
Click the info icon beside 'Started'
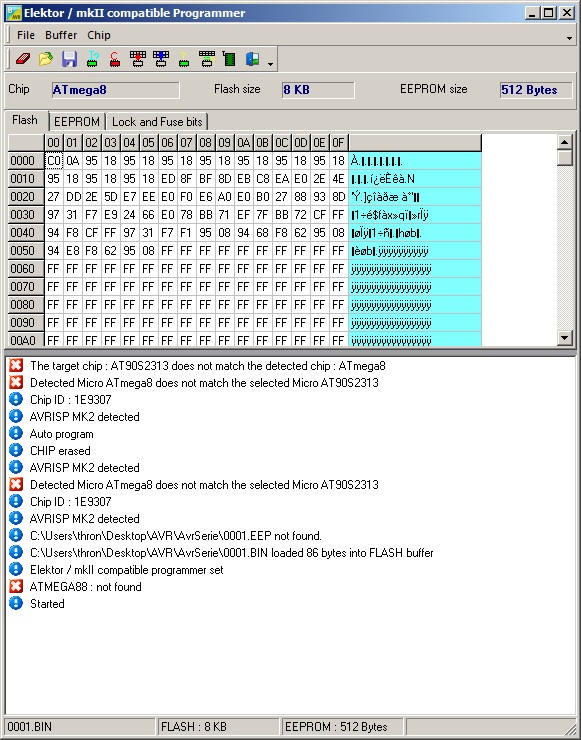pyautogui.click(x=16, y=603)
